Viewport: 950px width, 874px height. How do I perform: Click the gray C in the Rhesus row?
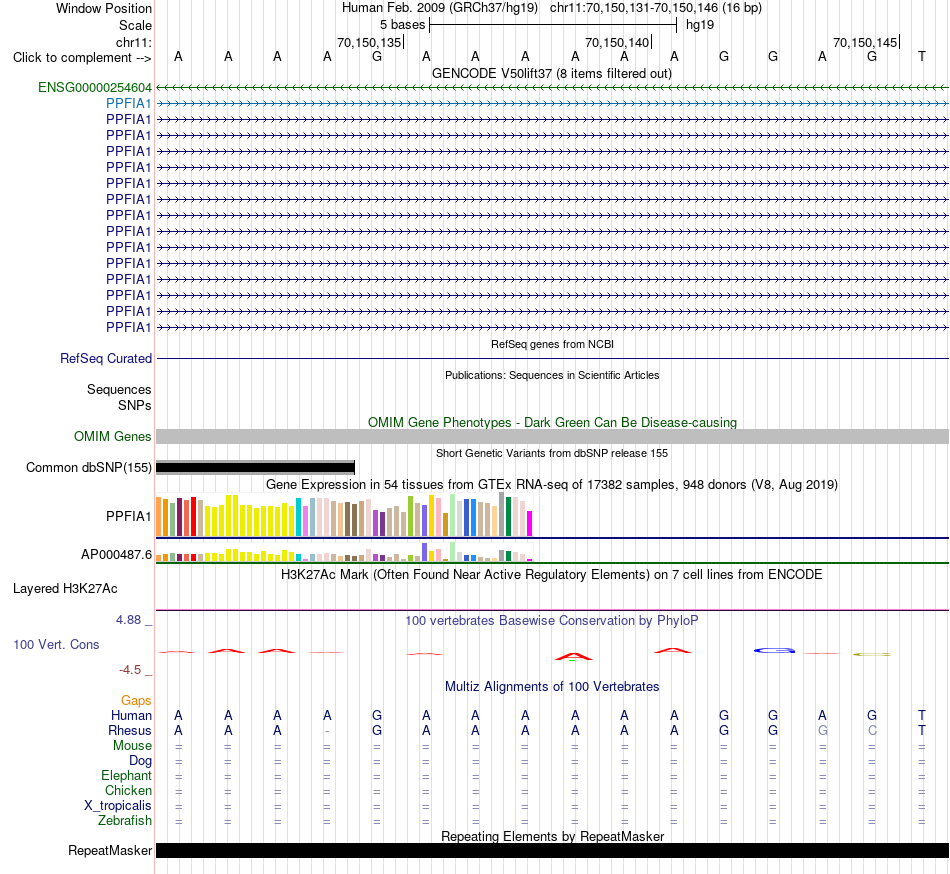872,730
